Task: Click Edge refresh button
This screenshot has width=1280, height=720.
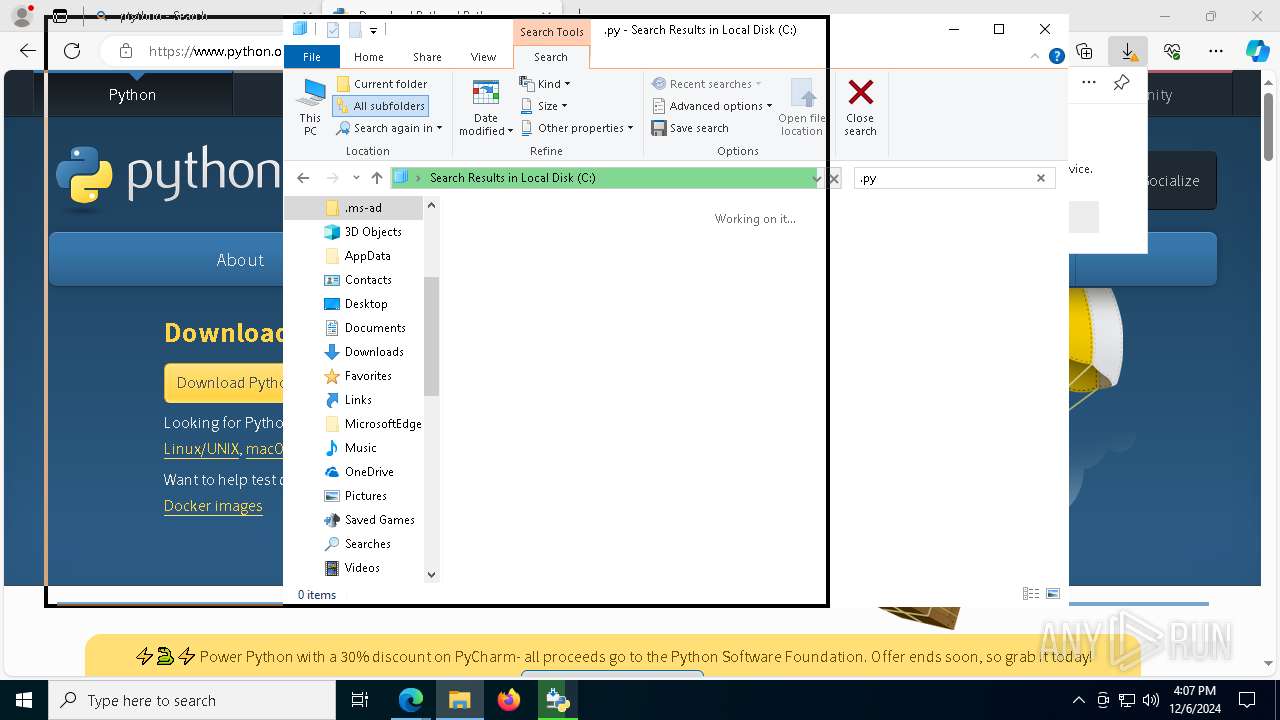Action: pyautogui.click(x=72, y=51)
